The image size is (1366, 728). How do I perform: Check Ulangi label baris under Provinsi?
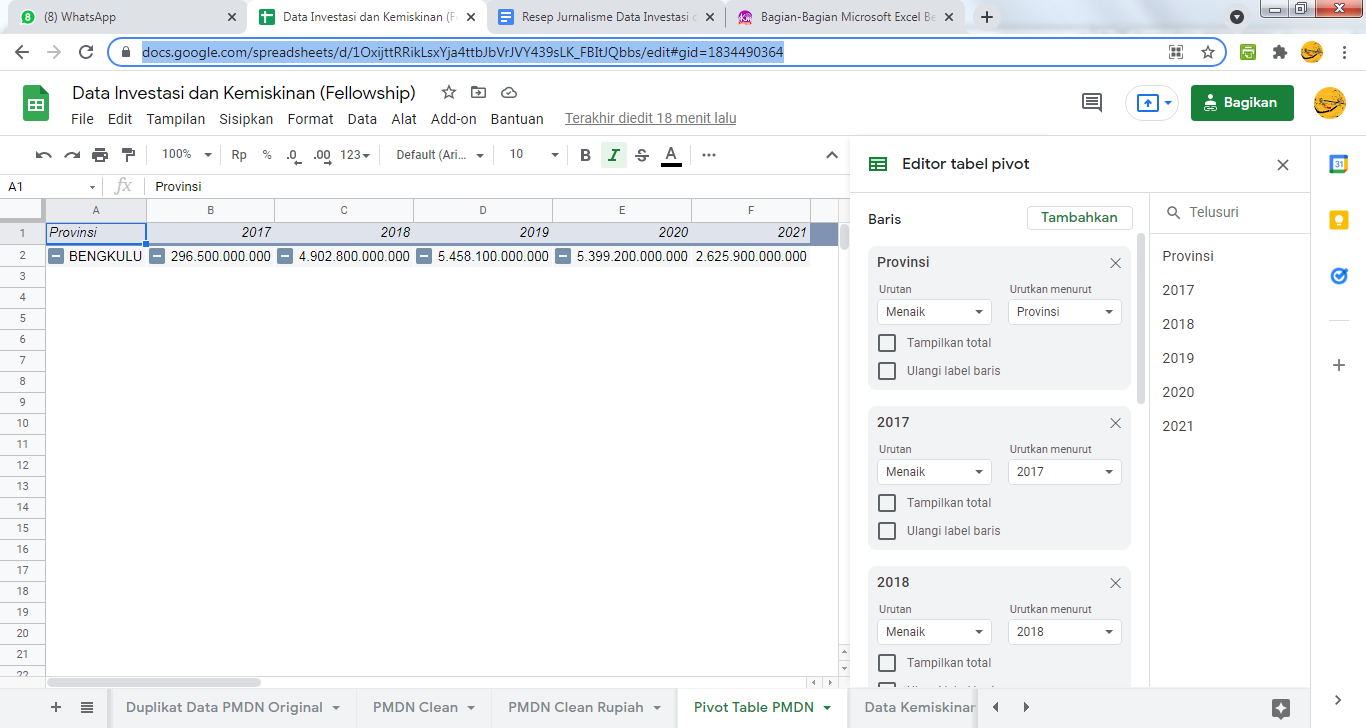point(887,371)
